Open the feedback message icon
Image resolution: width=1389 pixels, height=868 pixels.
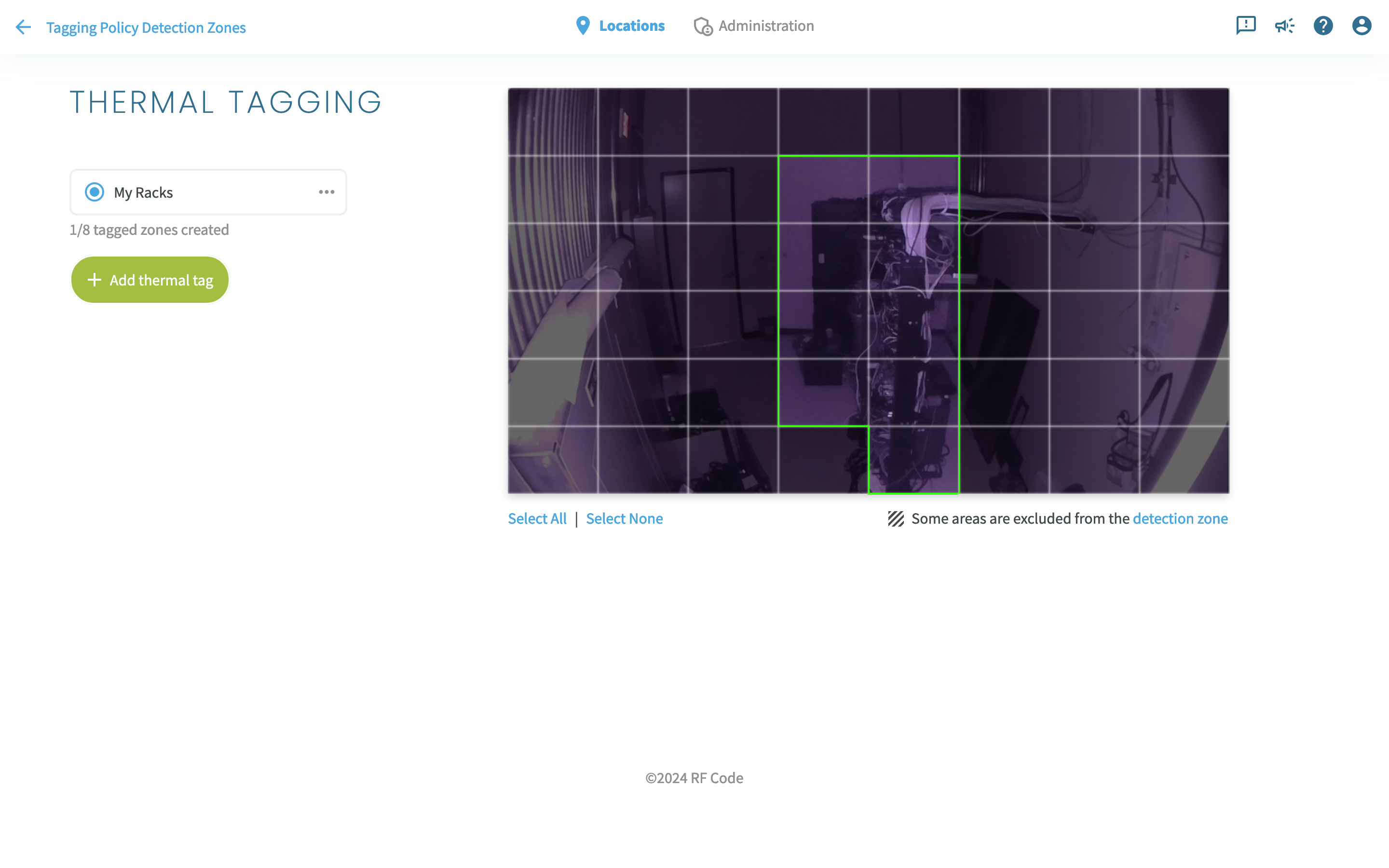(x=1245, y=25)
